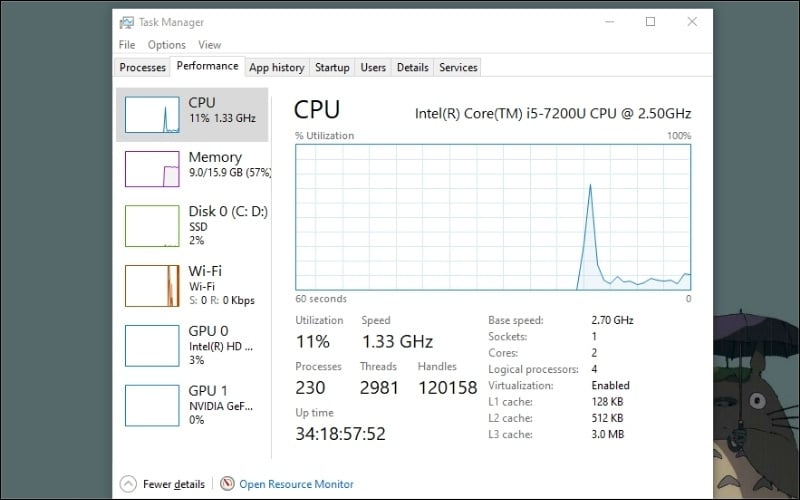
Task: Maximize the Task Manager window
Action: pos(651,21)
